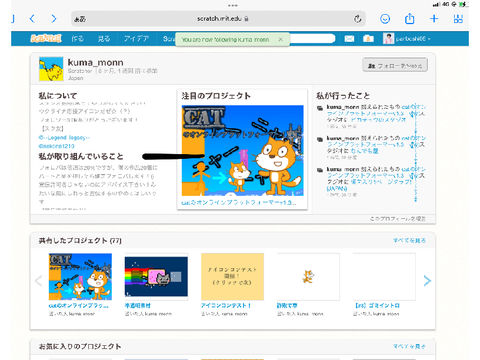Expand the account user dropdown

point(407,39)
